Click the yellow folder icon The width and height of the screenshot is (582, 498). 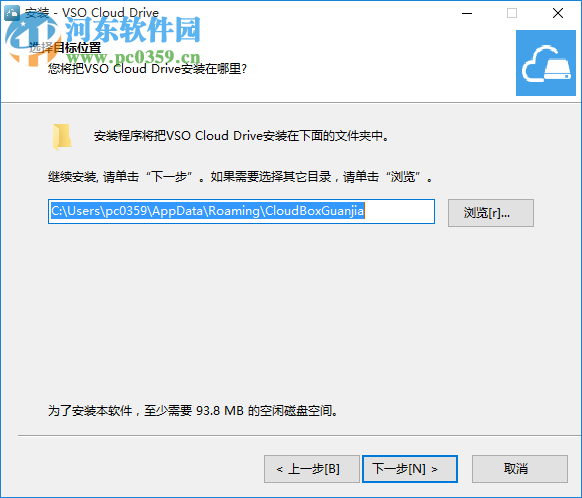(x=62, y=137)
